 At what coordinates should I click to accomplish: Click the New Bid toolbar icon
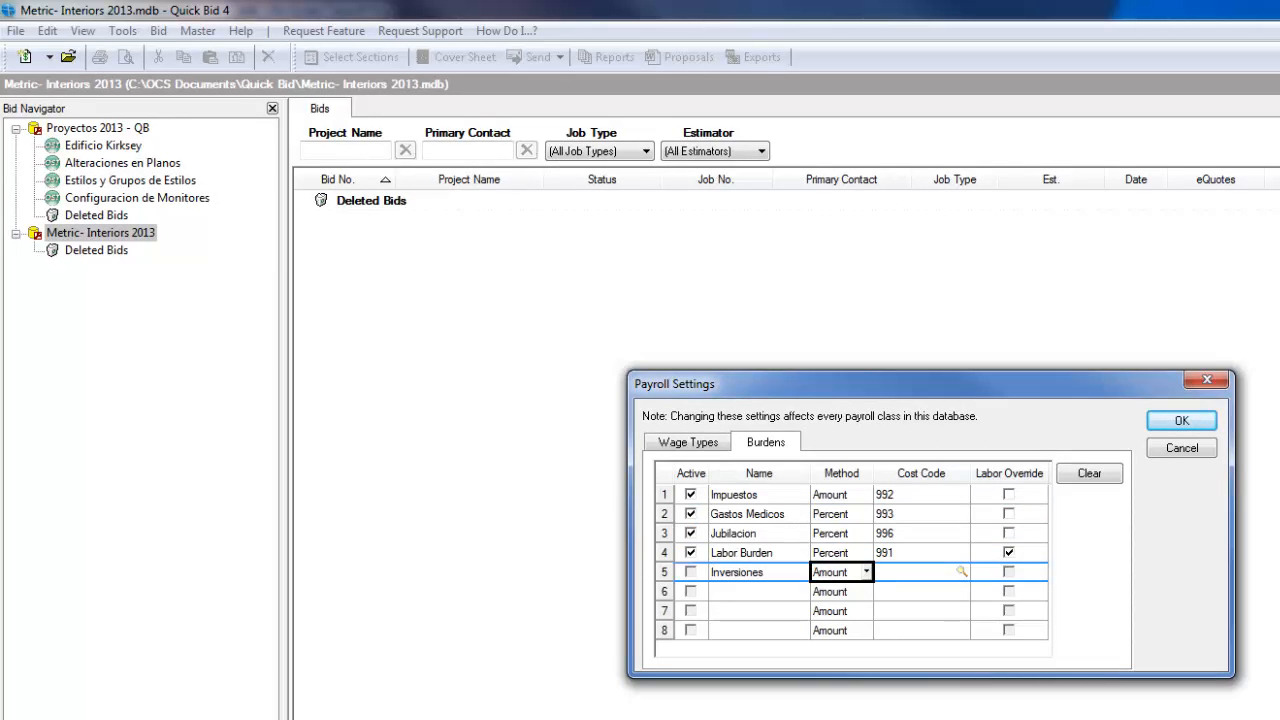(25, 57)
